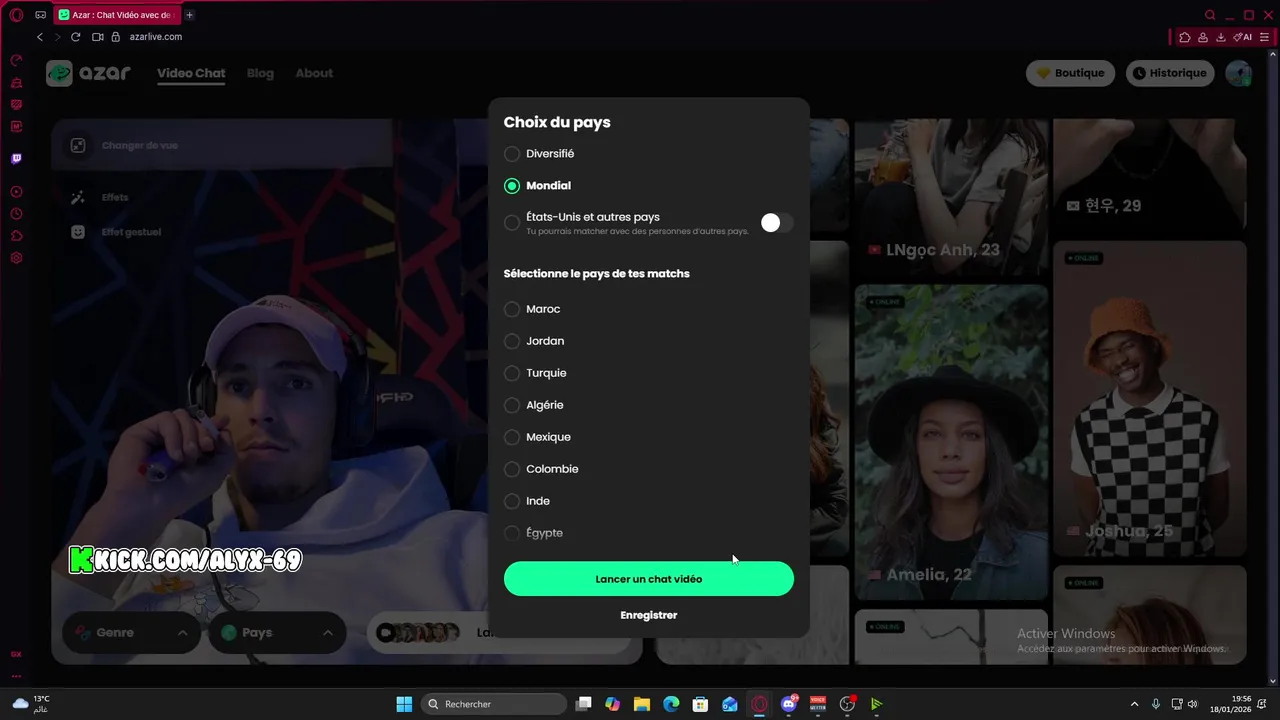Open Microsoft Store from the taskbar
1280x720 pixels.
(x=701, y=704)
